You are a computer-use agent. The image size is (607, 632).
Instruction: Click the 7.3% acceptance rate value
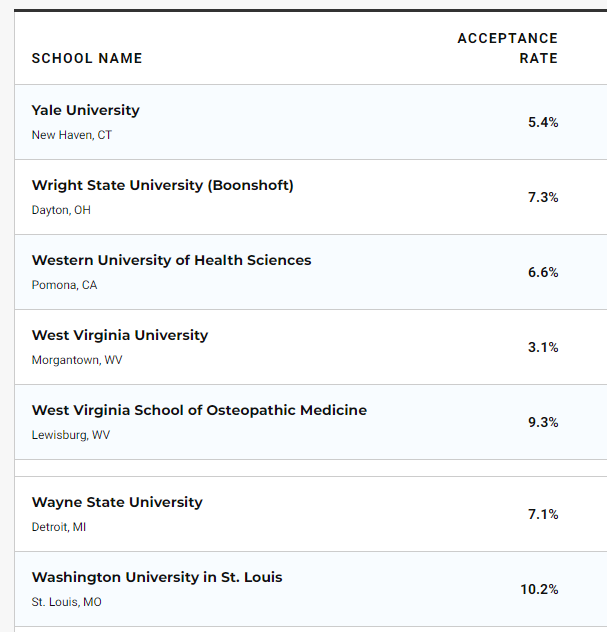(x=543, y=197)
